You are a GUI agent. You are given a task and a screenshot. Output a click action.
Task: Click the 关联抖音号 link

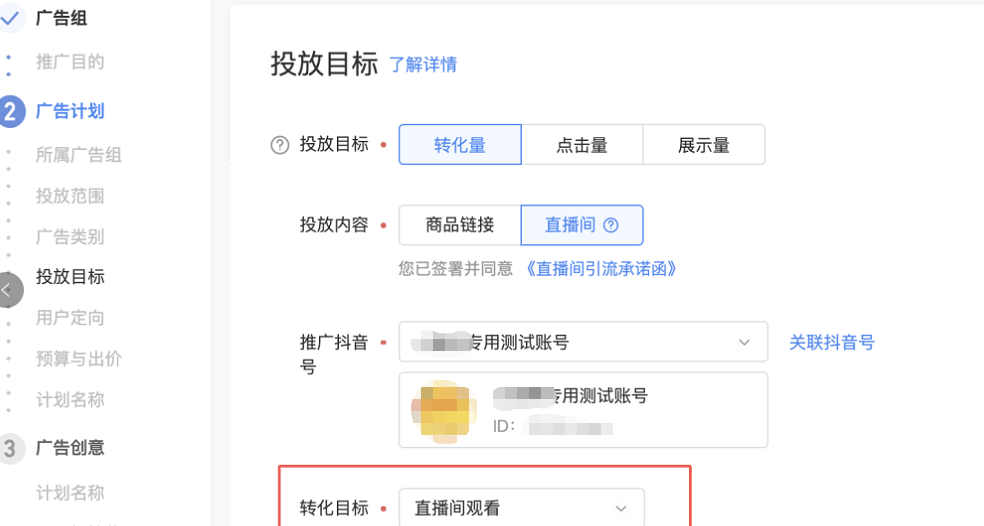pyautogui.click(x=832, y=343)
